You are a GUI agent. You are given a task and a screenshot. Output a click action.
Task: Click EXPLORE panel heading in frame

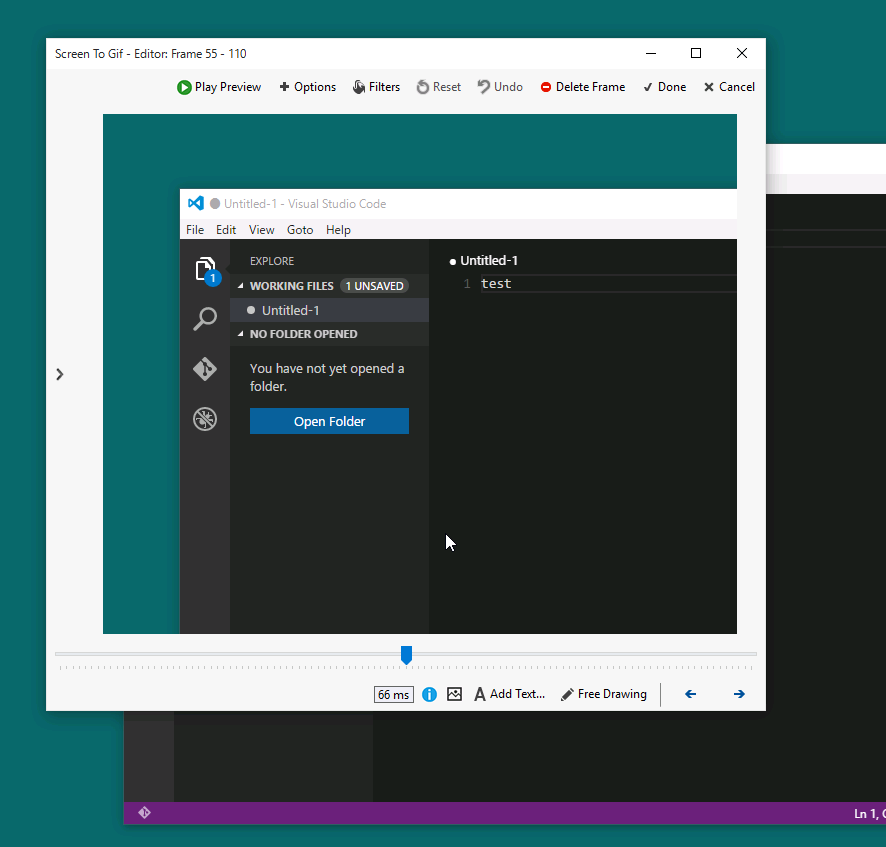click(x=272, y=261)
